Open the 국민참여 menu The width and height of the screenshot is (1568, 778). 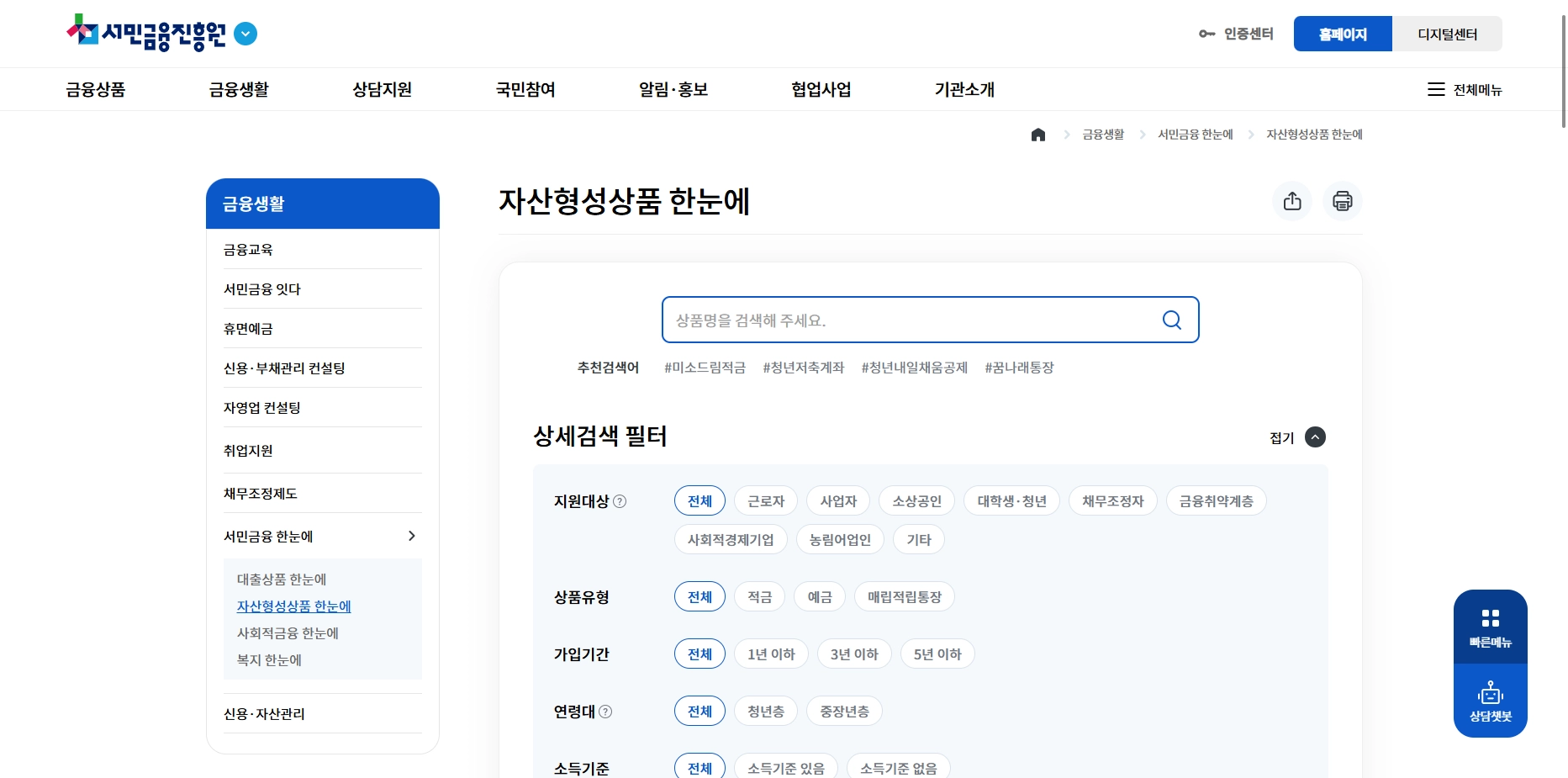pyautogui.click(x=525, y=89)
